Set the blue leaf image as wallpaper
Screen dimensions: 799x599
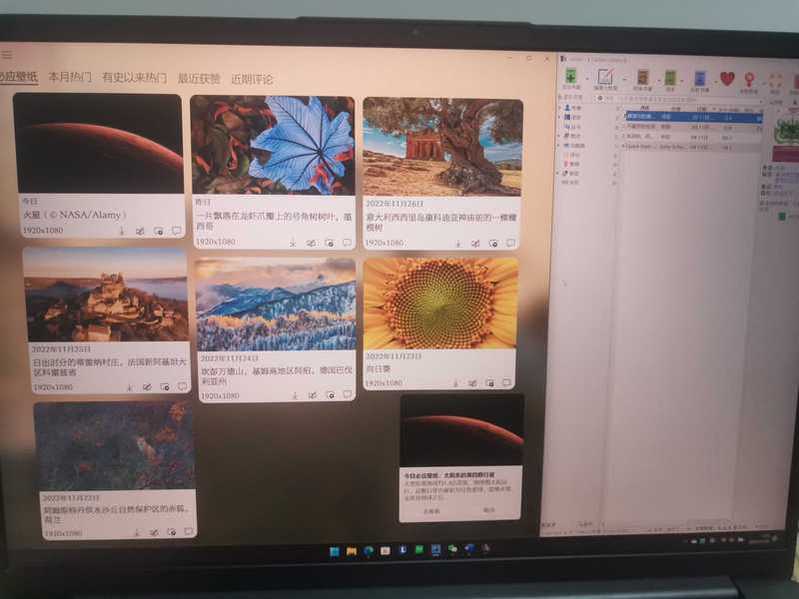(x=329, y=243)
